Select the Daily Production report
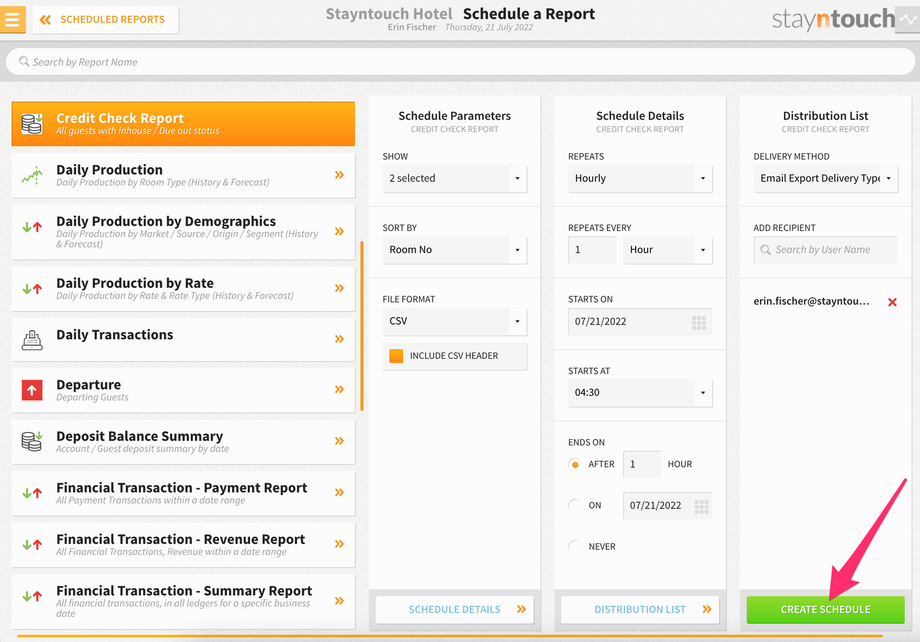The width and height of the screenshot is (920, 642). [x=183, y=175]
